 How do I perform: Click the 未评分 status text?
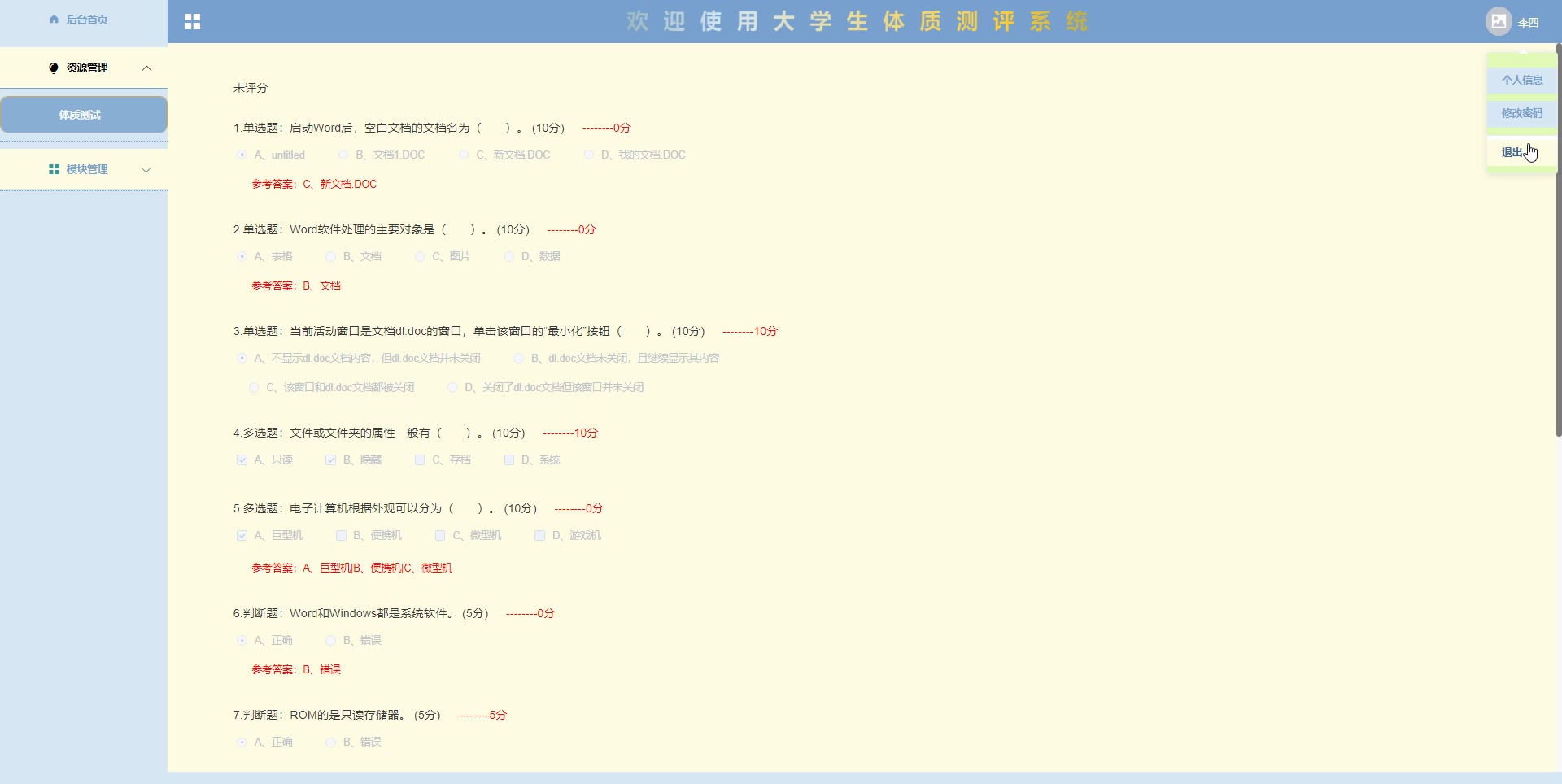[251, 88]
